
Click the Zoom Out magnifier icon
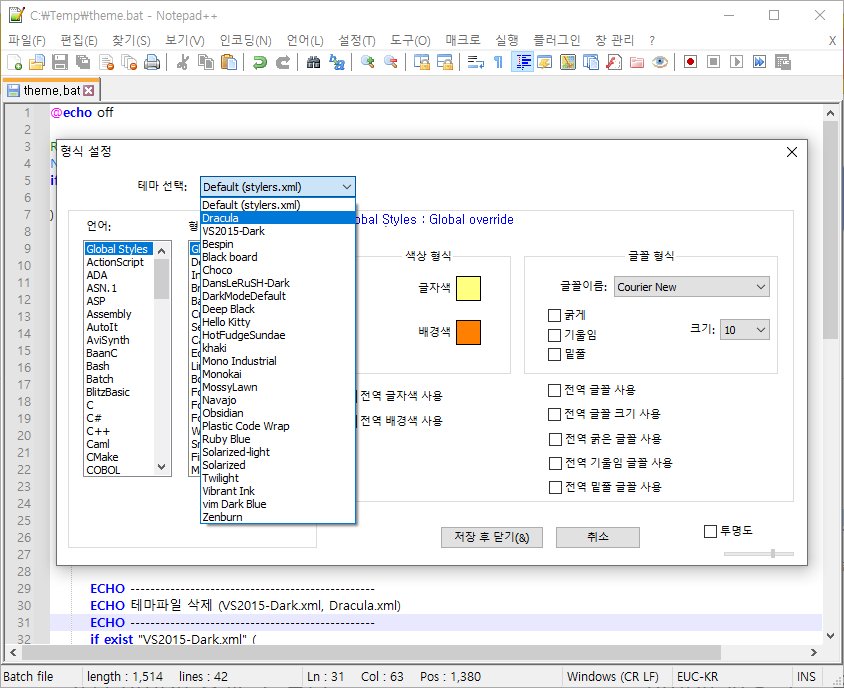391,62
